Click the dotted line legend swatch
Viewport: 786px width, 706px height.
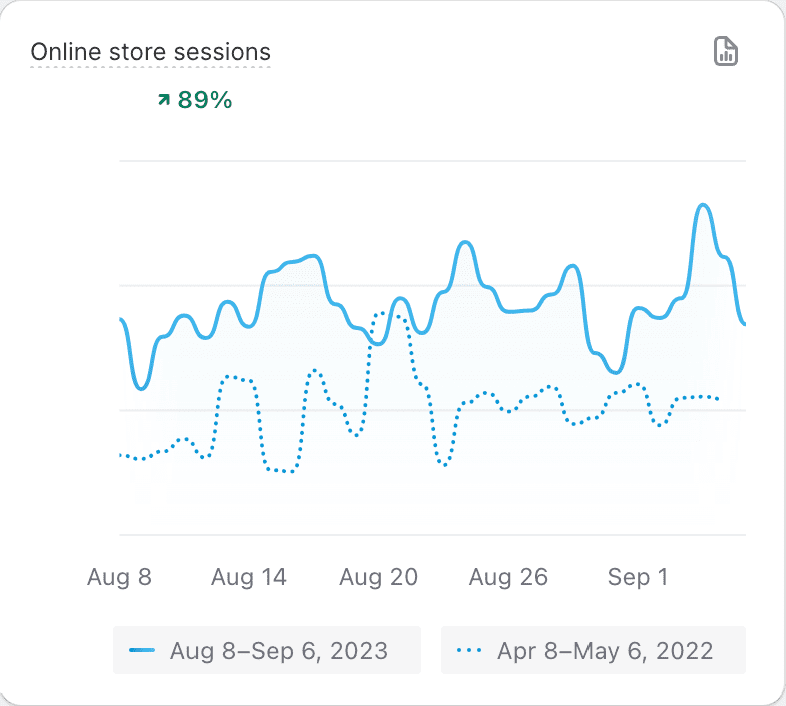pos(469,651)
